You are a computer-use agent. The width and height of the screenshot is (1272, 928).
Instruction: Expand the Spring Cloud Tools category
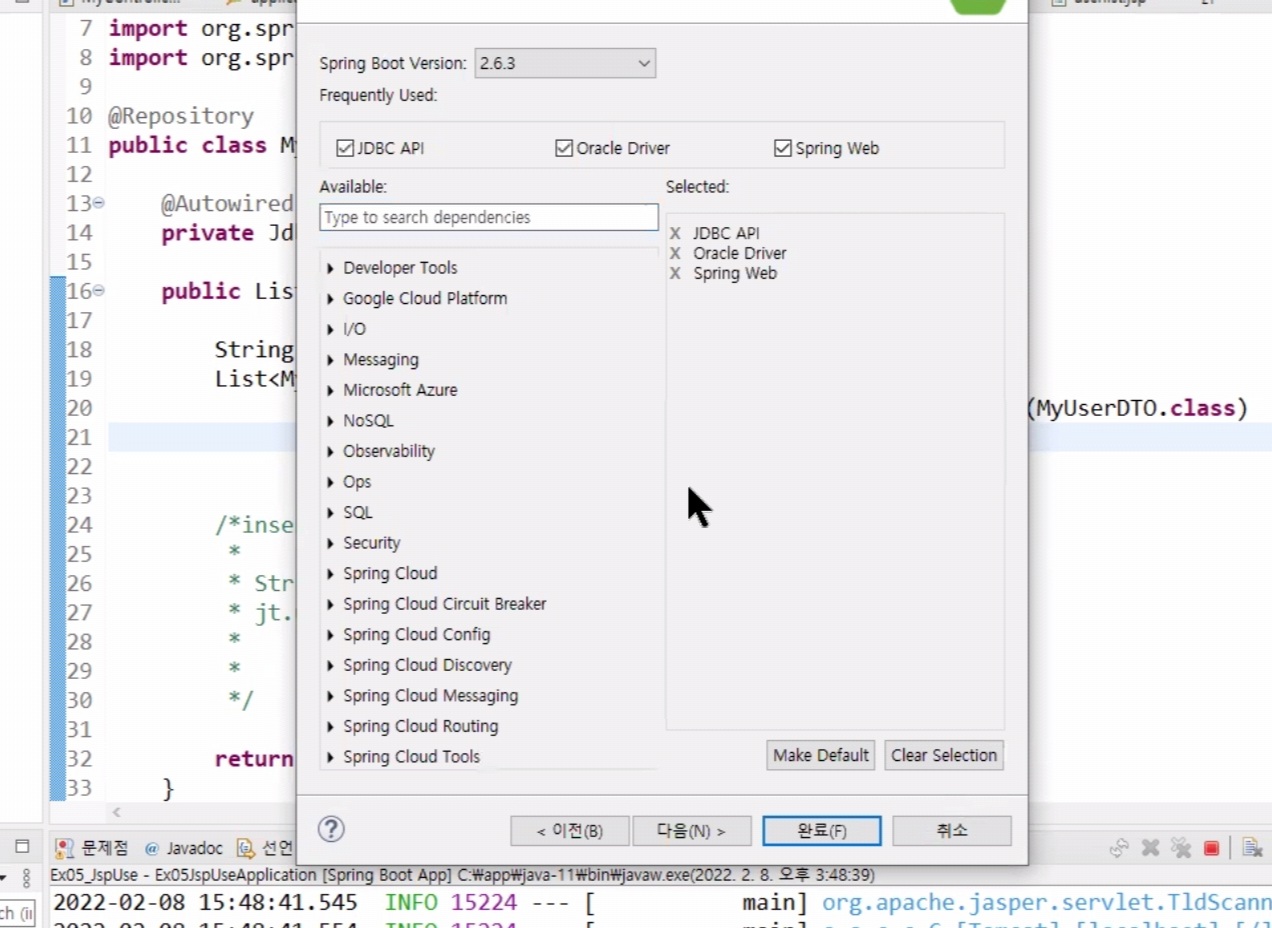pos(330,757)
